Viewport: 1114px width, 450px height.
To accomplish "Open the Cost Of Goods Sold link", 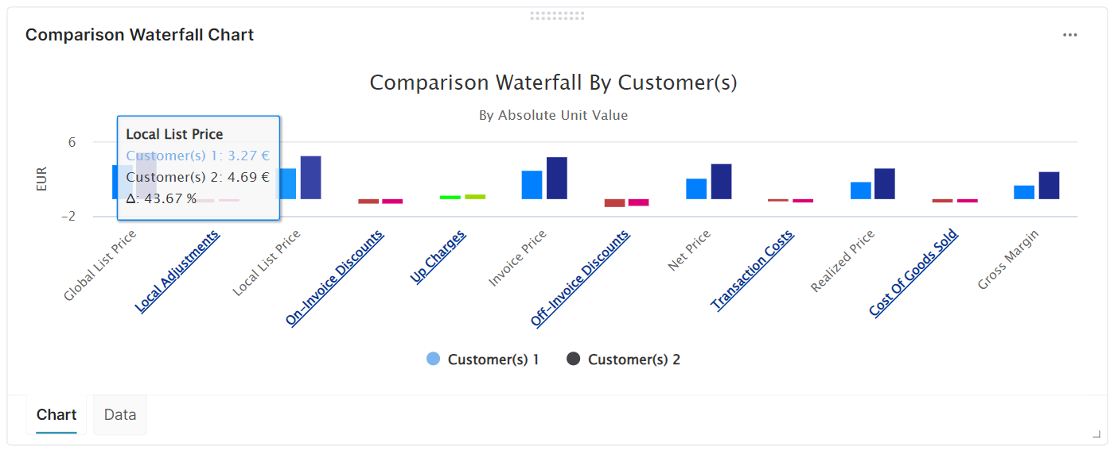I will (914, 273).
